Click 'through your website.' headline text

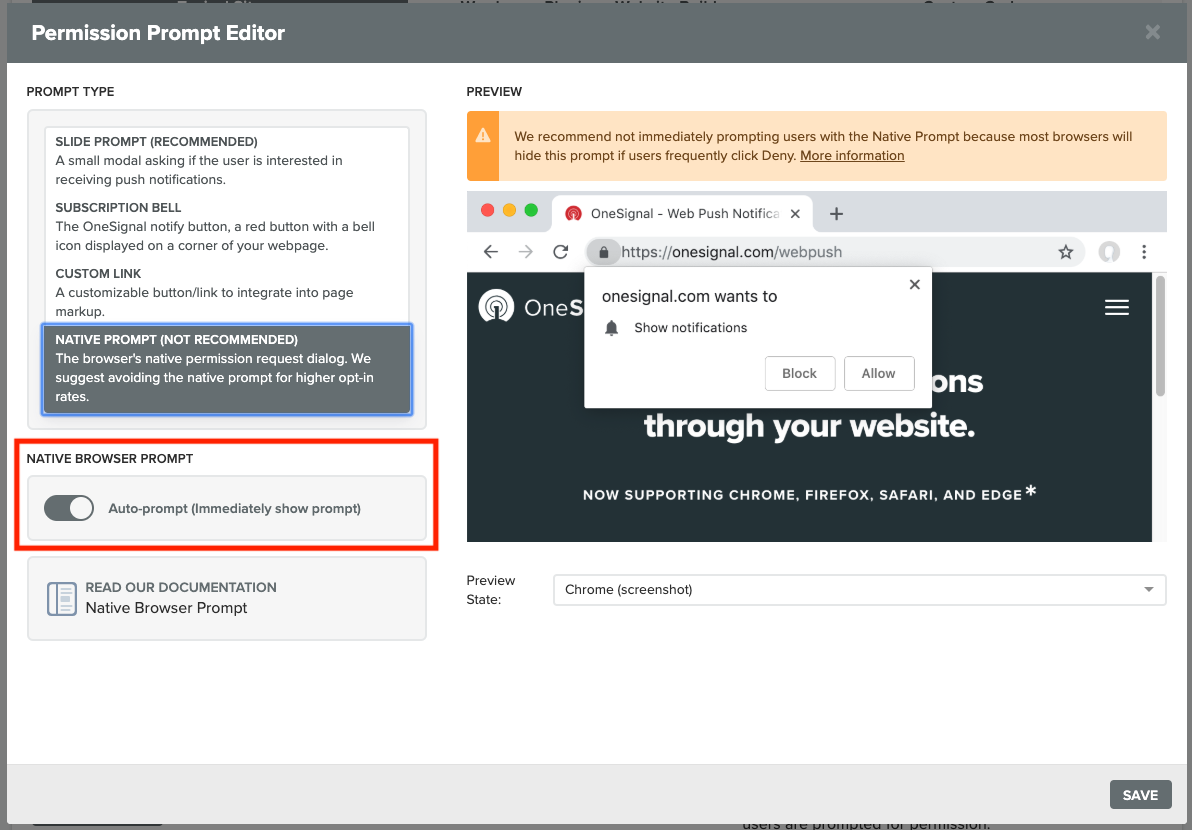[x=809, y=426]
